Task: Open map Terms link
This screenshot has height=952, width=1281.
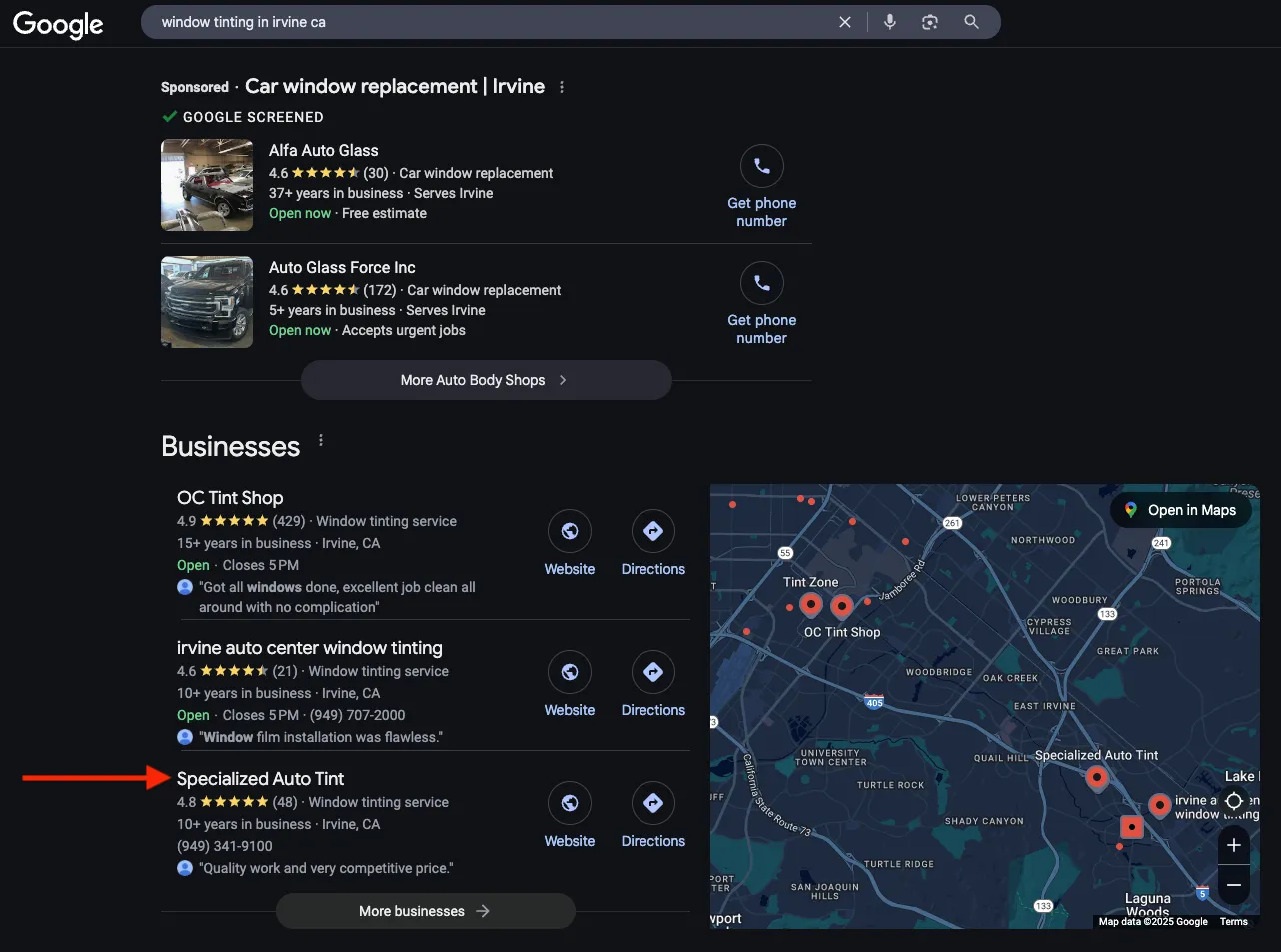Action: [1234, 922]
